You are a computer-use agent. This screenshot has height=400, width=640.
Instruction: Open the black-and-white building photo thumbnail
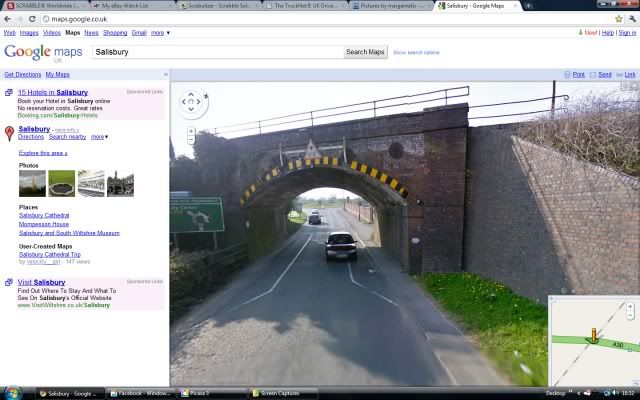(120, 184)
